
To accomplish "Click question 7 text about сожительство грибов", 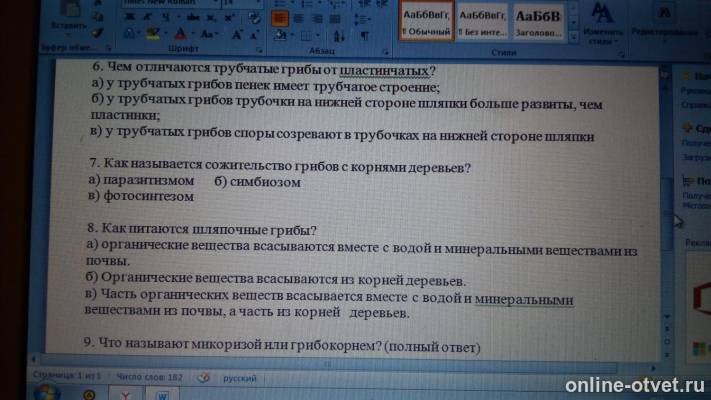I will (x=280, y=166).
